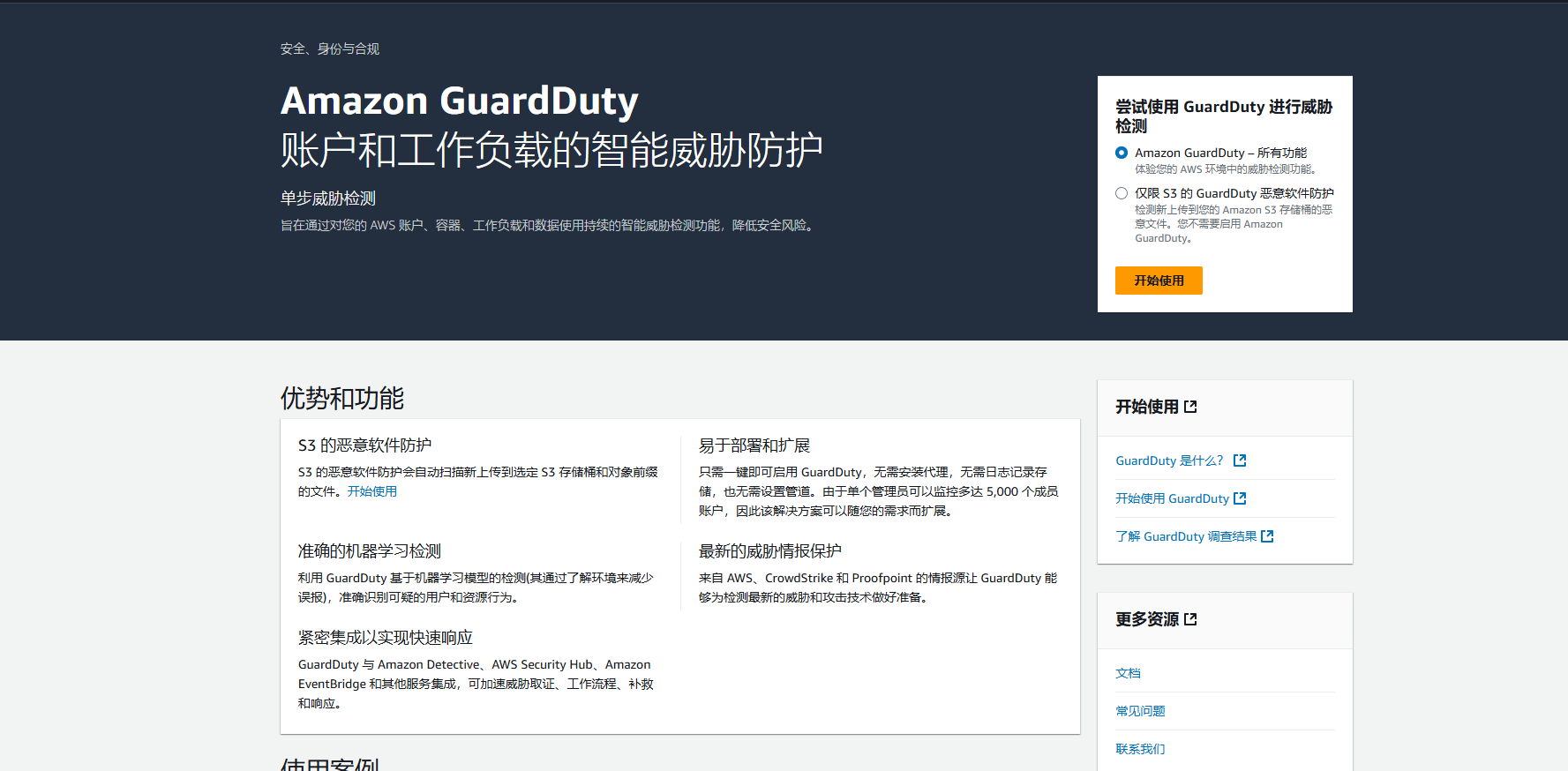The image size is (1568, 771).
Task: Open the GuardDuty 是什么? link
Action: 1169,460
